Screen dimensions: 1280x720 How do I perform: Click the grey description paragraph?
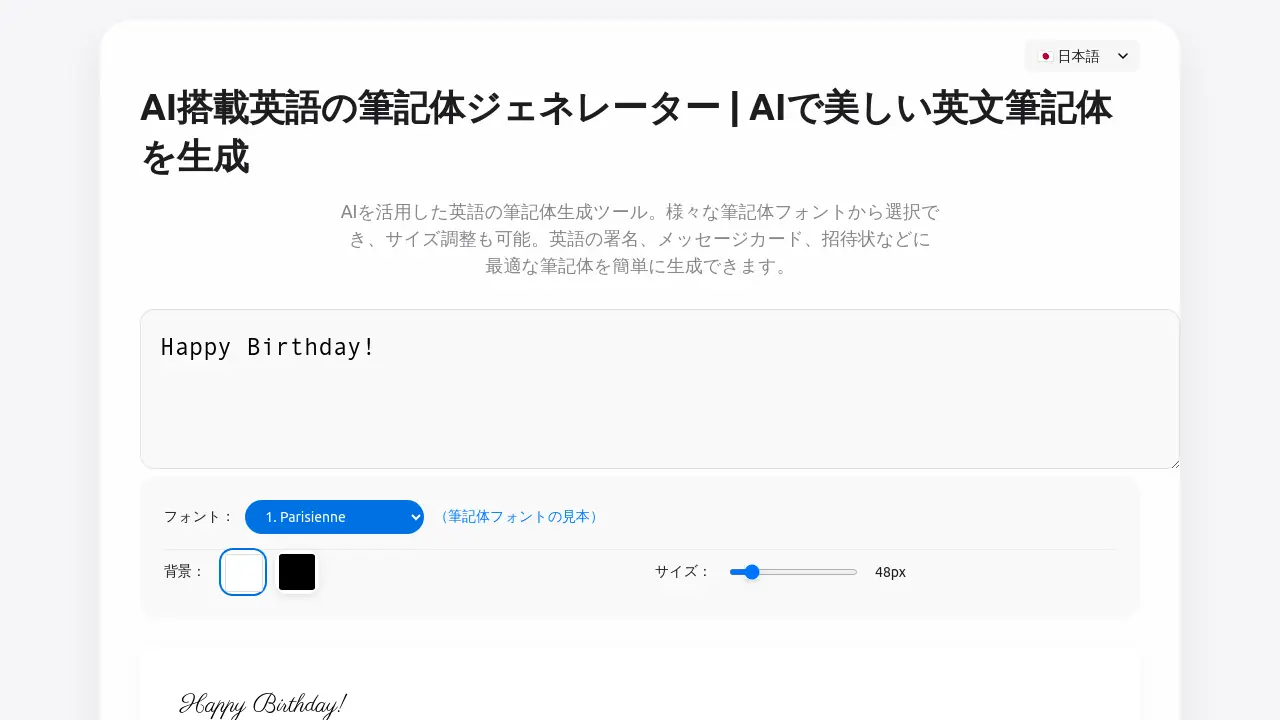pyautogui.click(x=640, y=239)
